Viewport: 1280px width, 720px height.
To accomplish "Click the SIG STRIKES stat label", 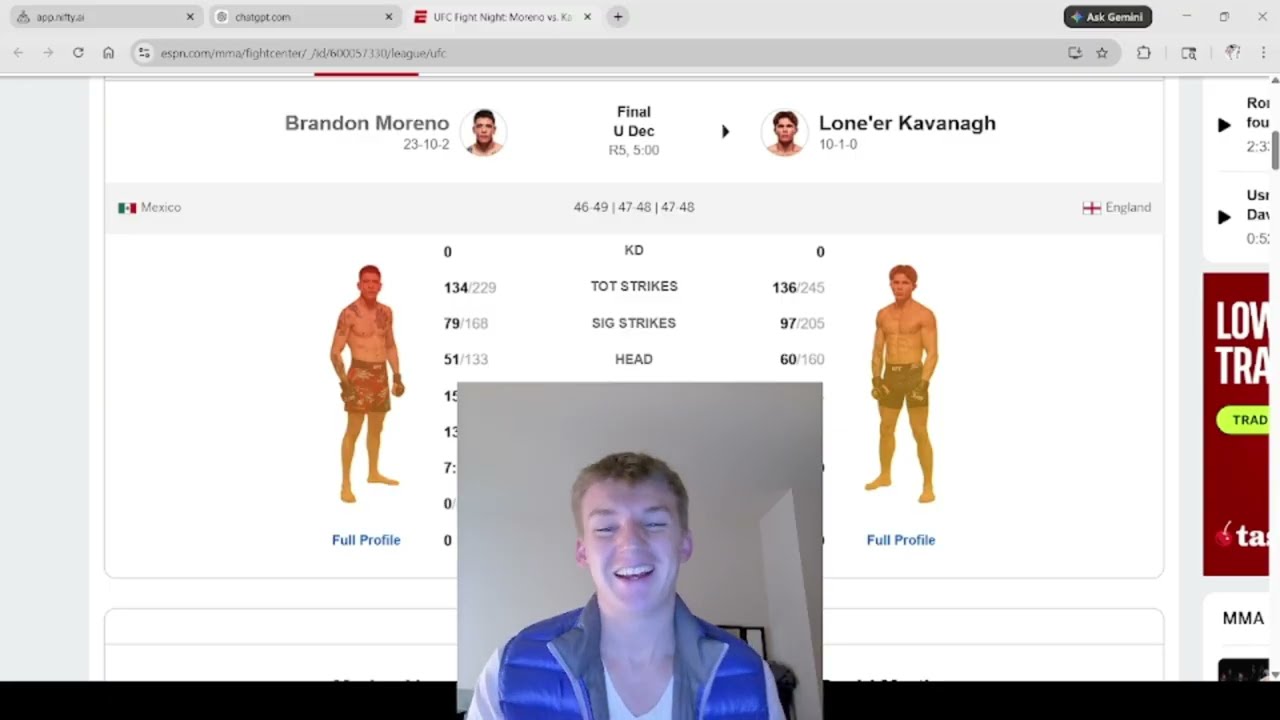I will tap(634, 323).
